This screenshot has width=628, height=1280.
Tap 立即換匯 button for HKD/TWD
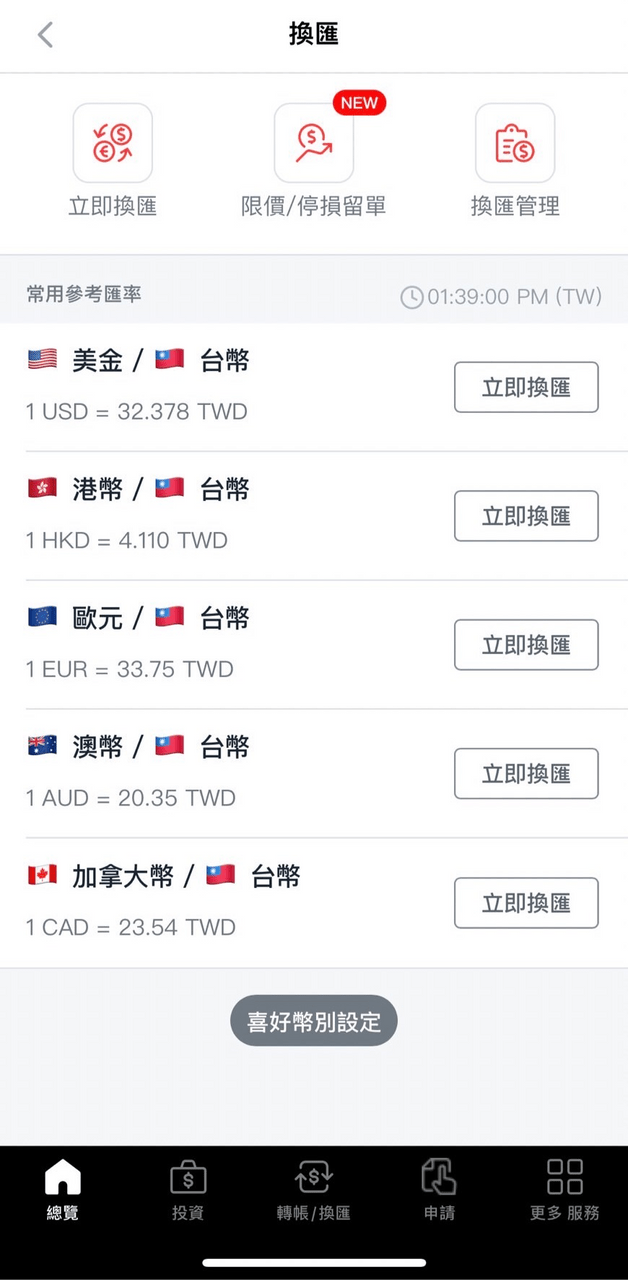point(526,516)
